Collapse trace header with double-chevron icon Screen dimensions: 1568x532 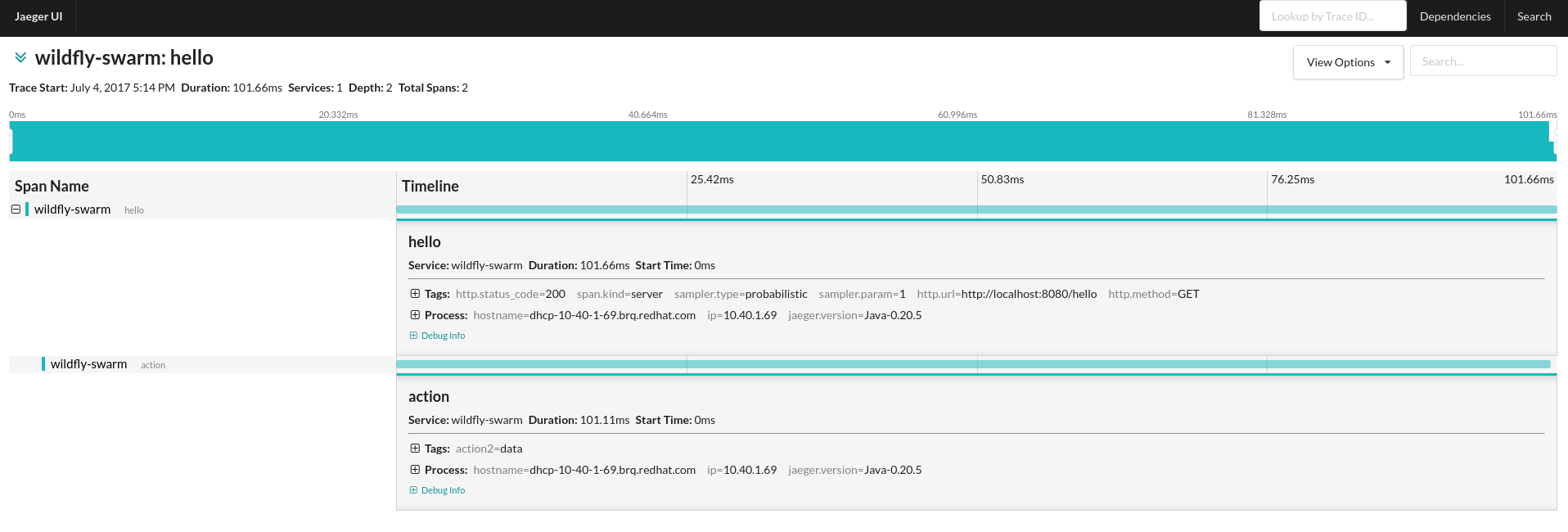tap(20, 57)
